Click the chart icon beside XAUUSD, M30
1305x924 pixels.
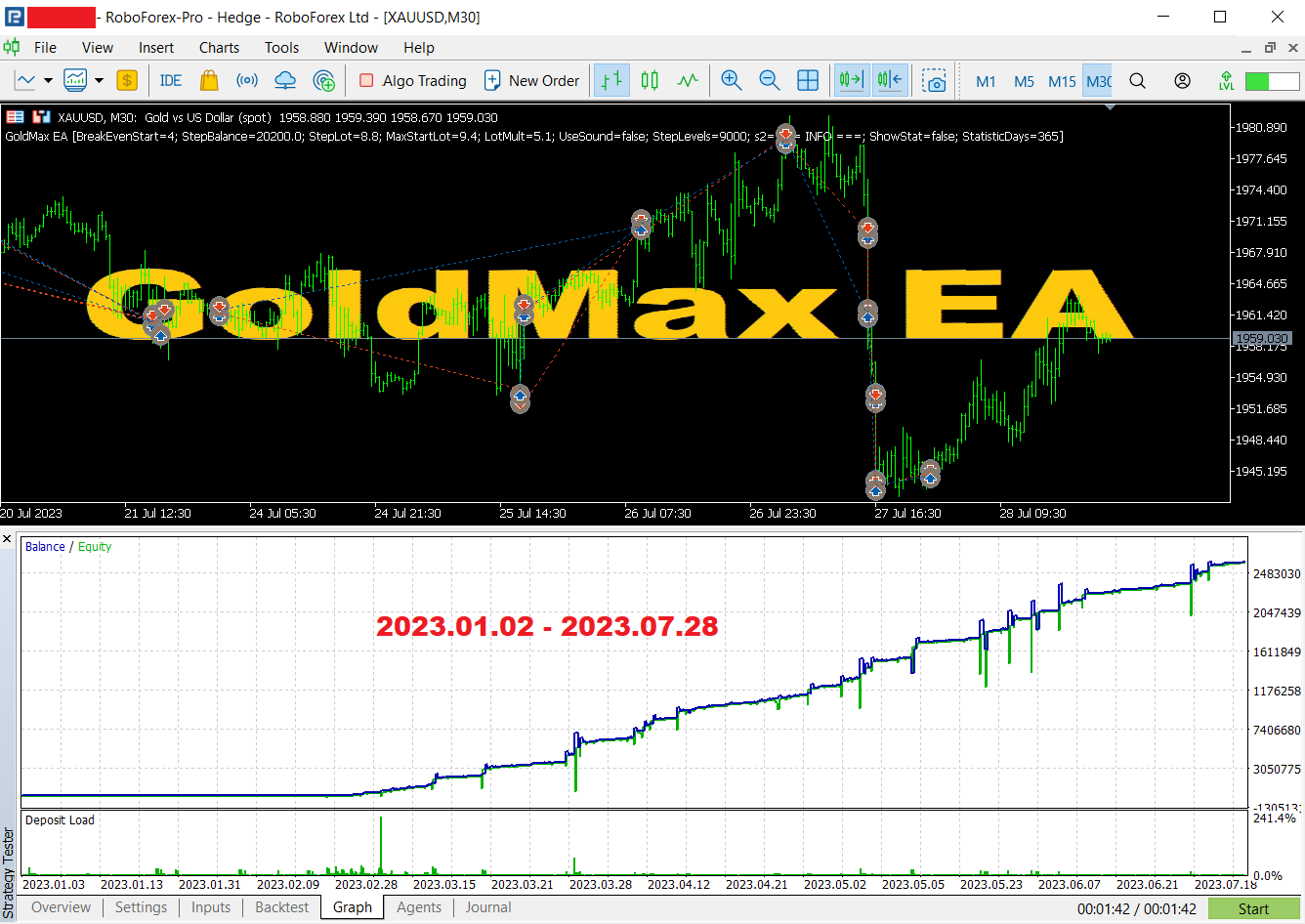[41, 116]
